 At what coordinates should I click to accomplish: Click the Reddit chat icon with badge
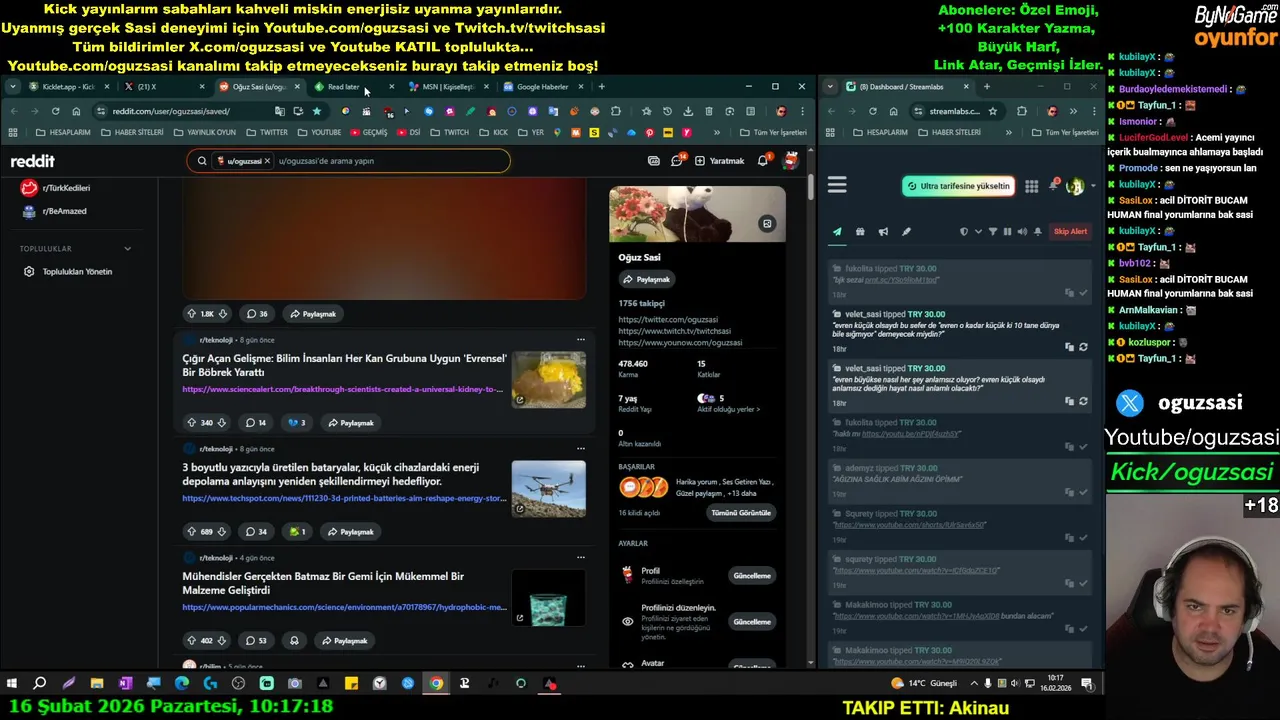(677, 160)
